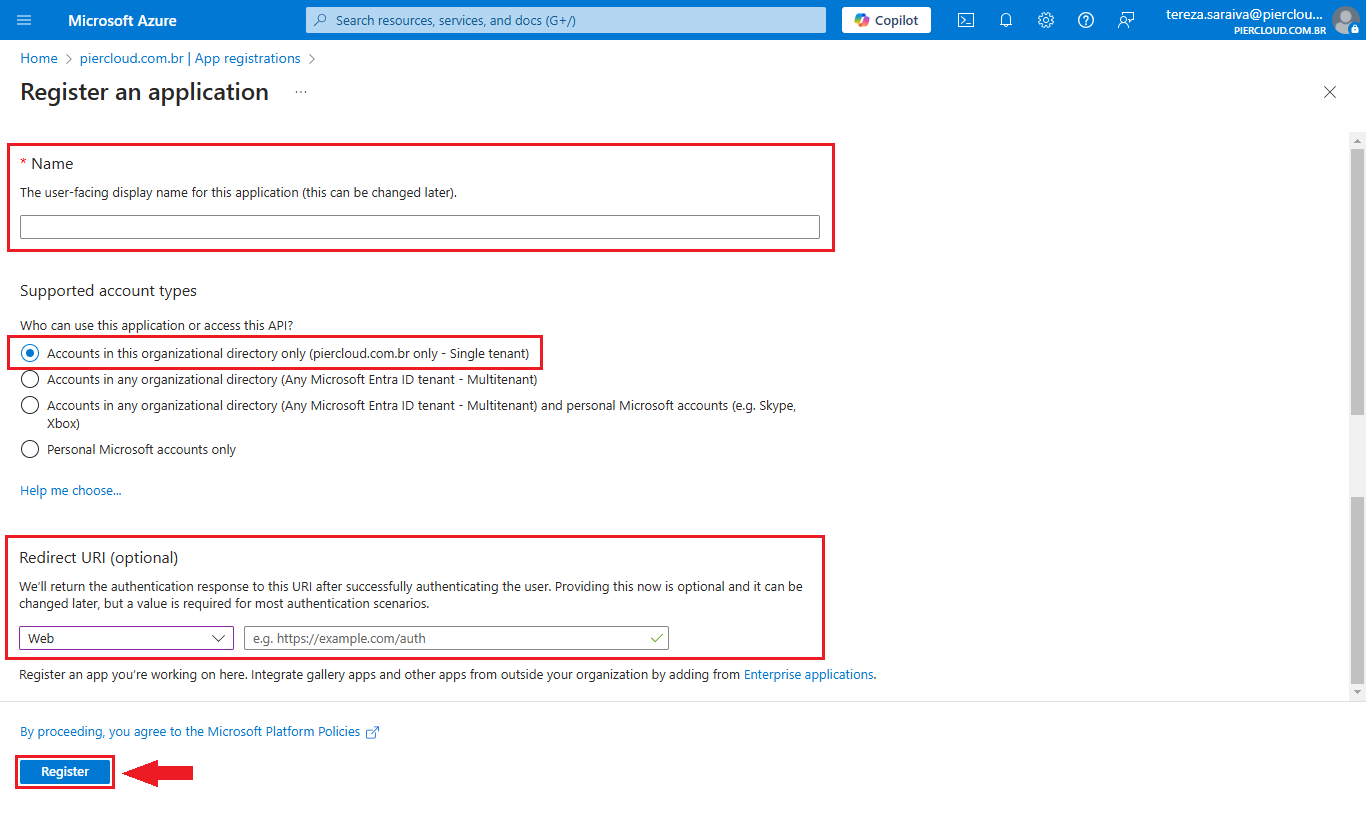
Task: Open the user account avatar menu
Action: pyautogui.click(x=1346, y=20)
